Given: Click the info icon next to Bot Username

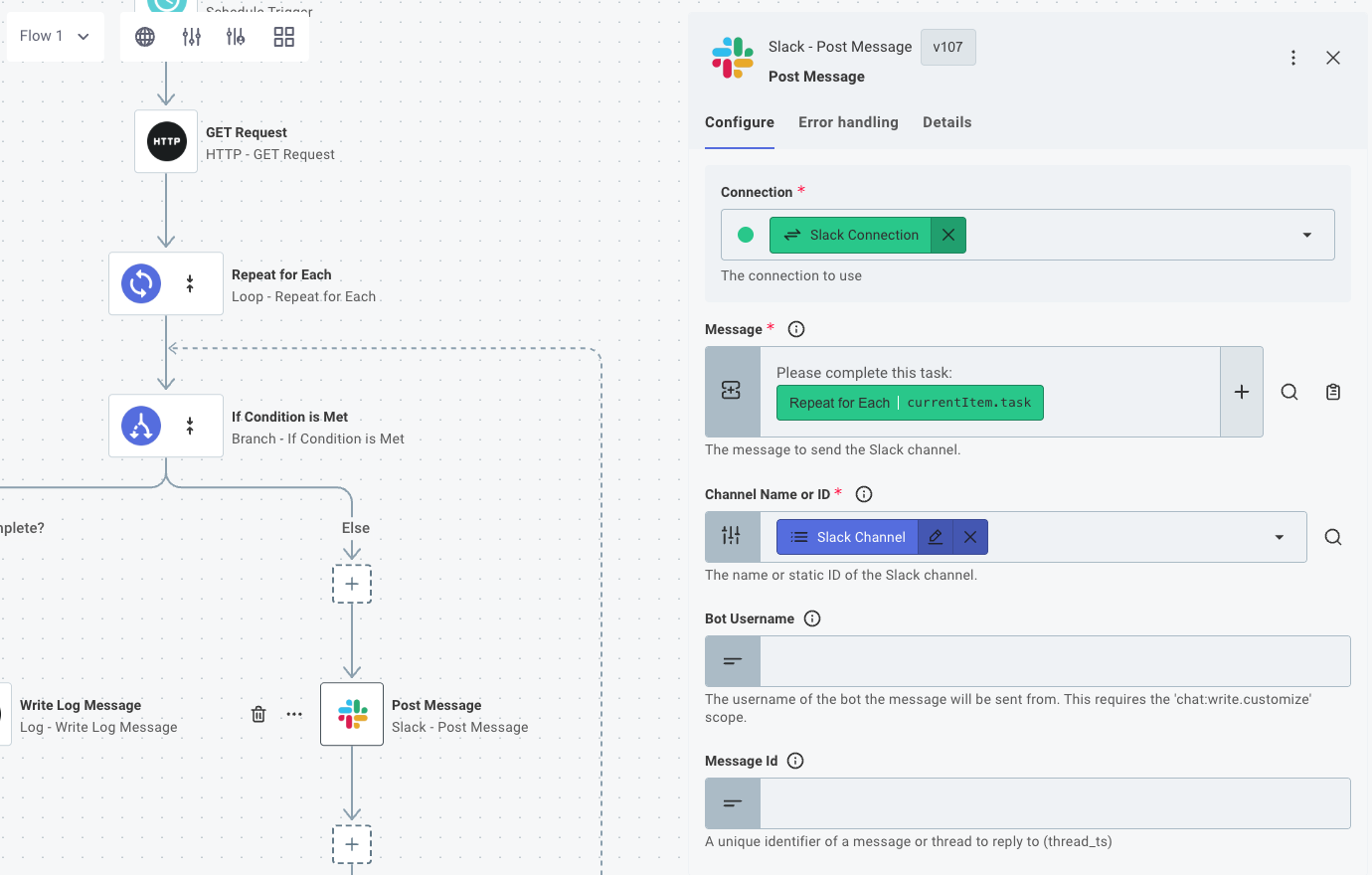Looking at the screenshot, I should click(x=812, y=618).
